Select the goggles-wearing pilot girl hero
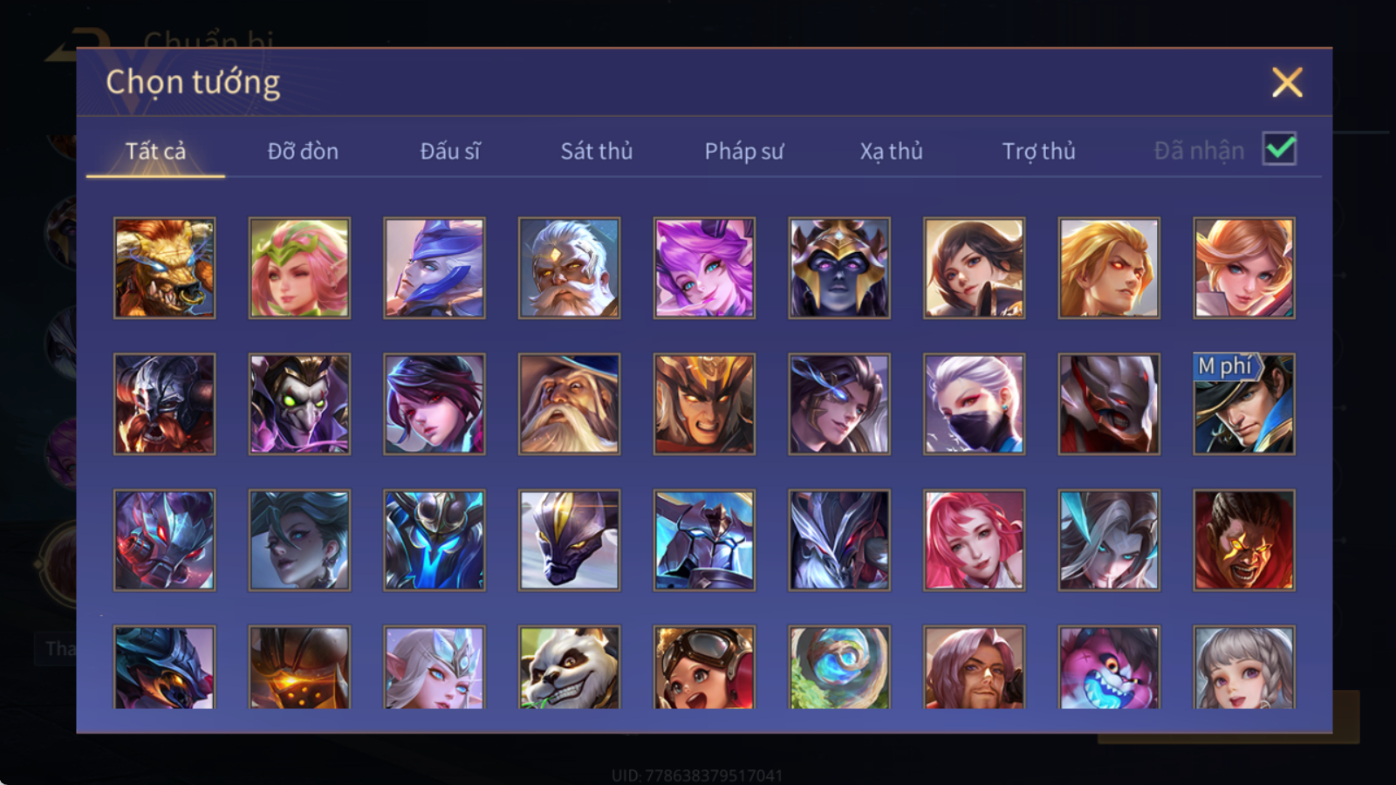 (x=704, y=668)
